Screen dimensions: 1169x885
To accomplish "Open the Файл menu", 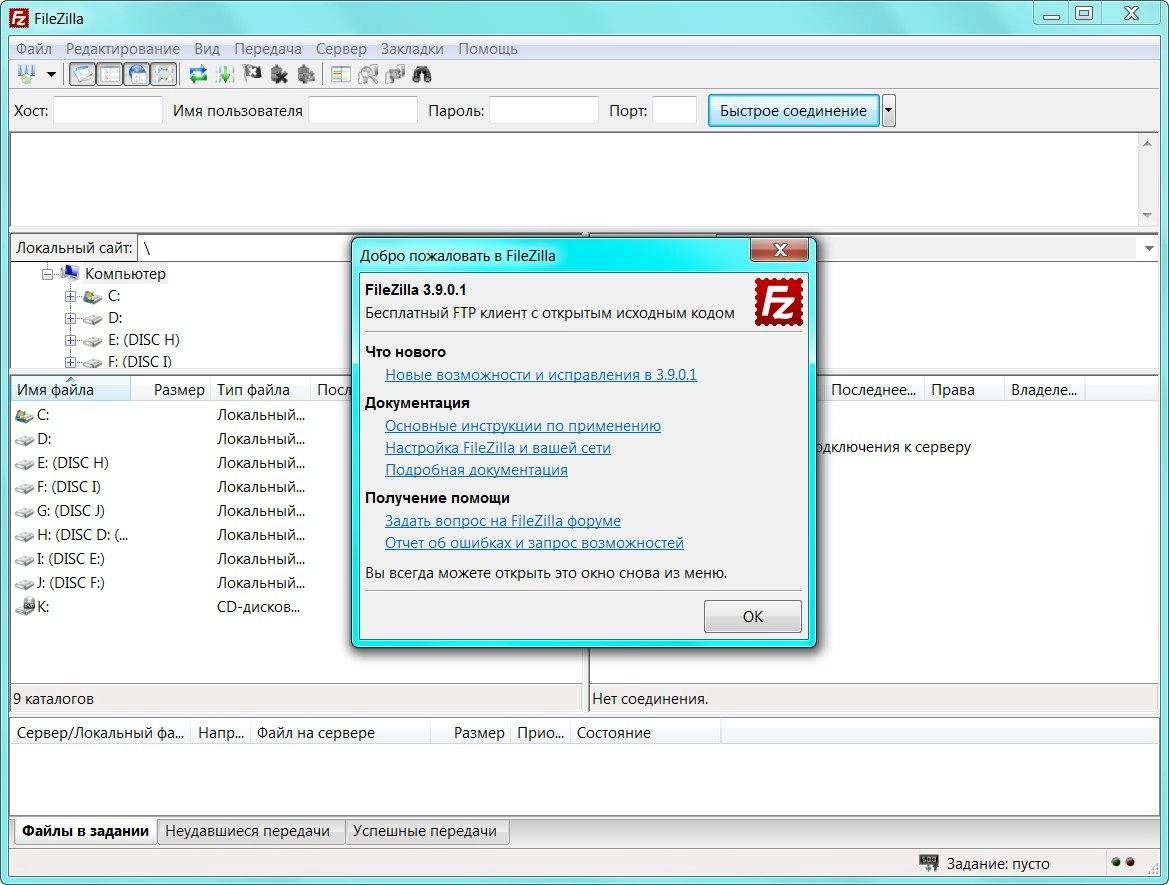I will (x=34, y=48).
